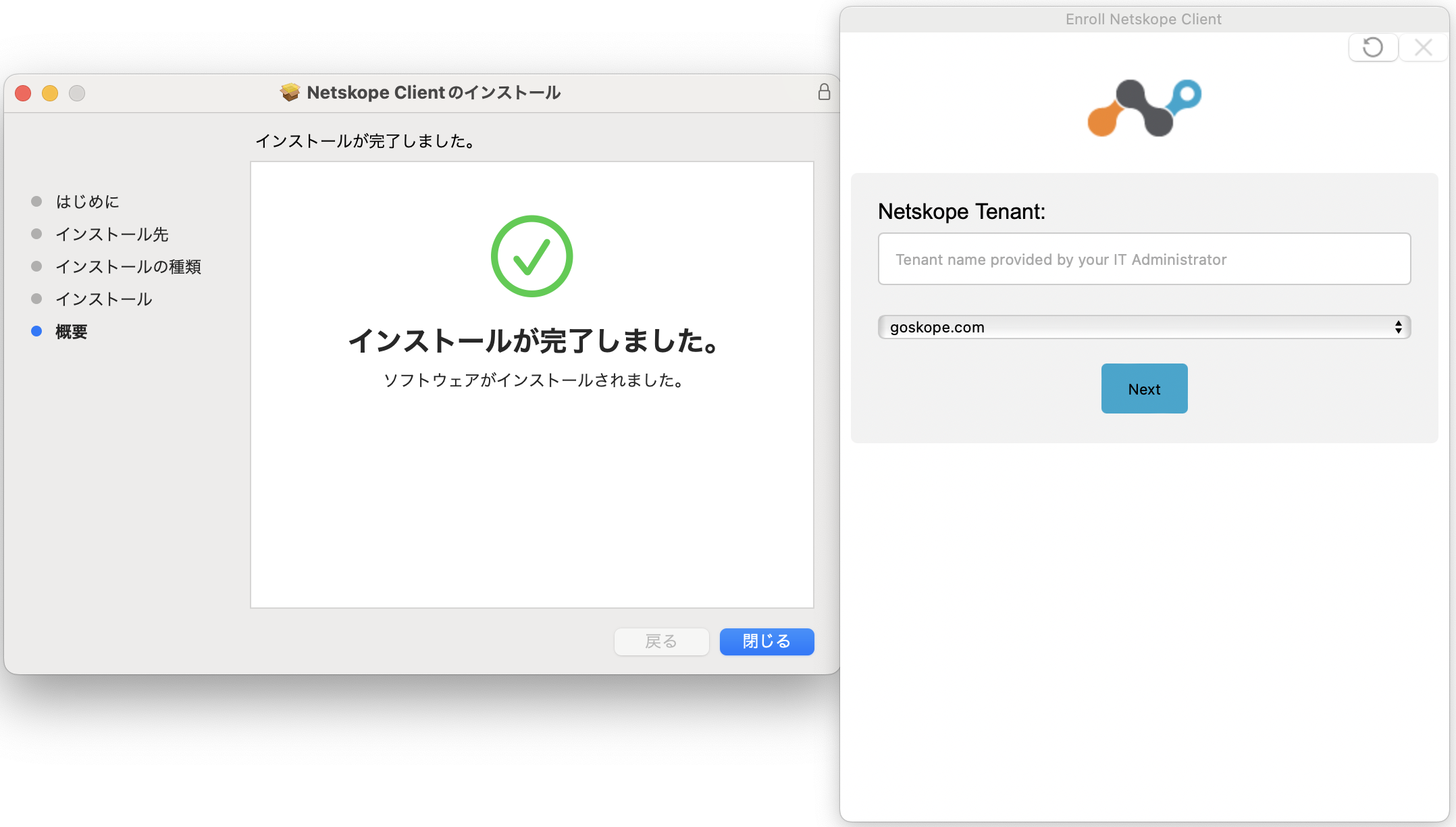This screenshot has width=1456, height=827.
Task: Click the large 'インストールが完了しました。' heading
Action: pyautogui.click(x=533, y=341)
